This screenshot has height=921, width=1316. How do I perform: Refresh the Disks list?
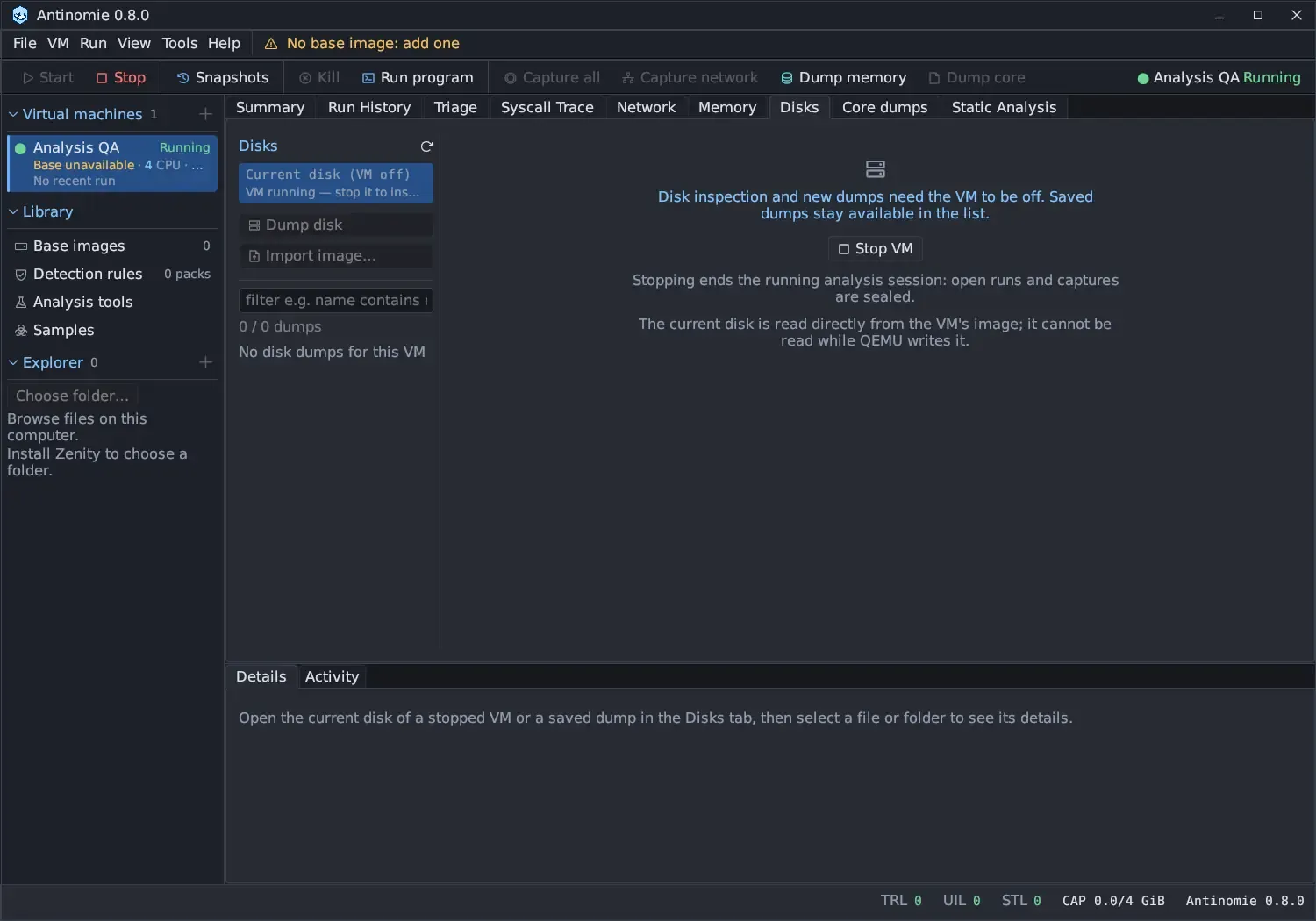click(426, 146)
